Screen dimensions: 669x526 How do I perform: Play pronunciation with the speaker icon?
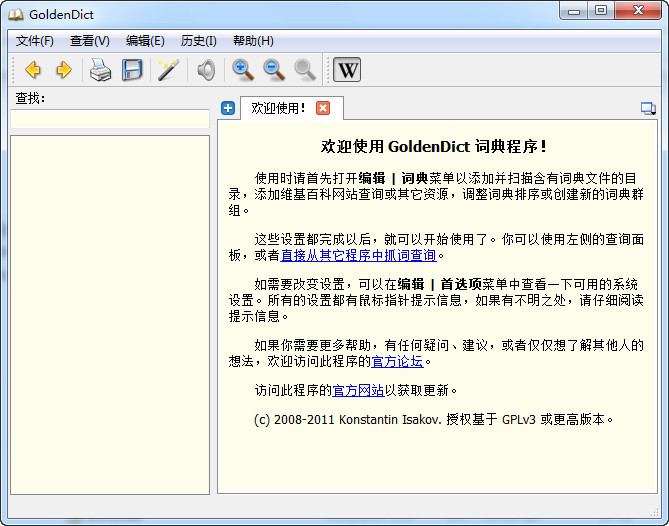(x=206, y=70)
